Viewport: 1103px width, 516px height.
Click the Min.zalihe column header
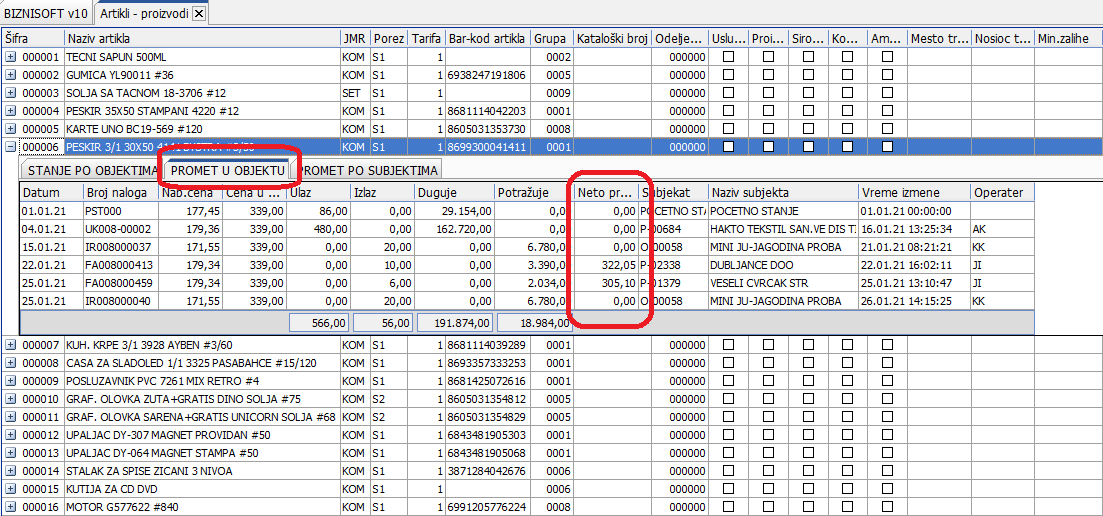click(x=1069, y=38)
